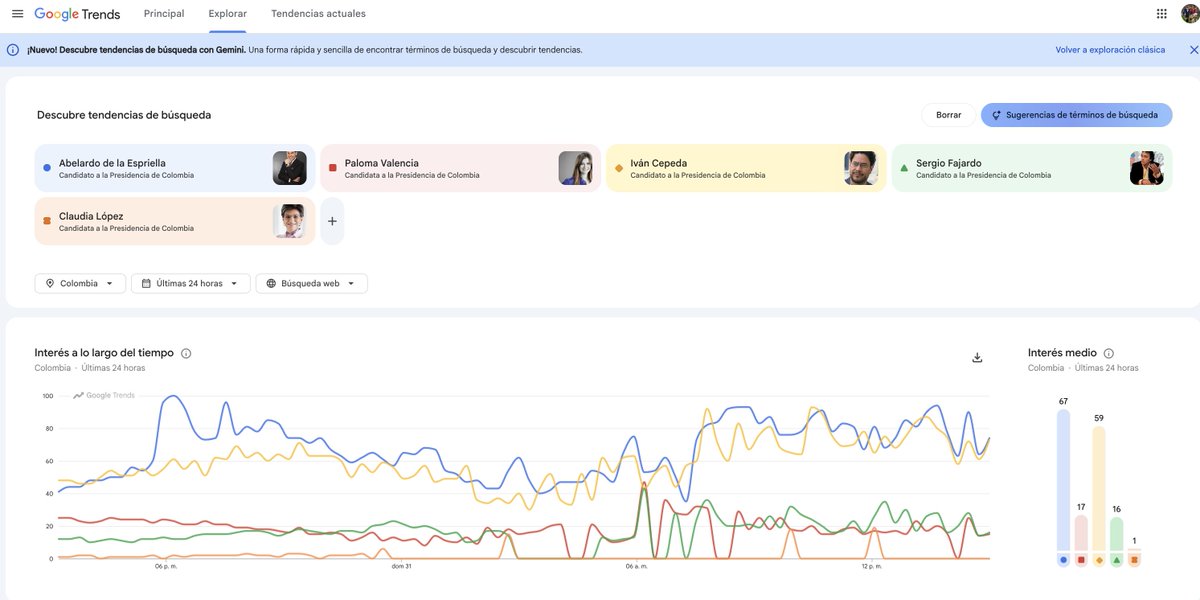Open Abelardo de la Espriella's photo thumbnail
This screenshot has height=600, width=1200.
pyautogui.click(x=290, y=168)
